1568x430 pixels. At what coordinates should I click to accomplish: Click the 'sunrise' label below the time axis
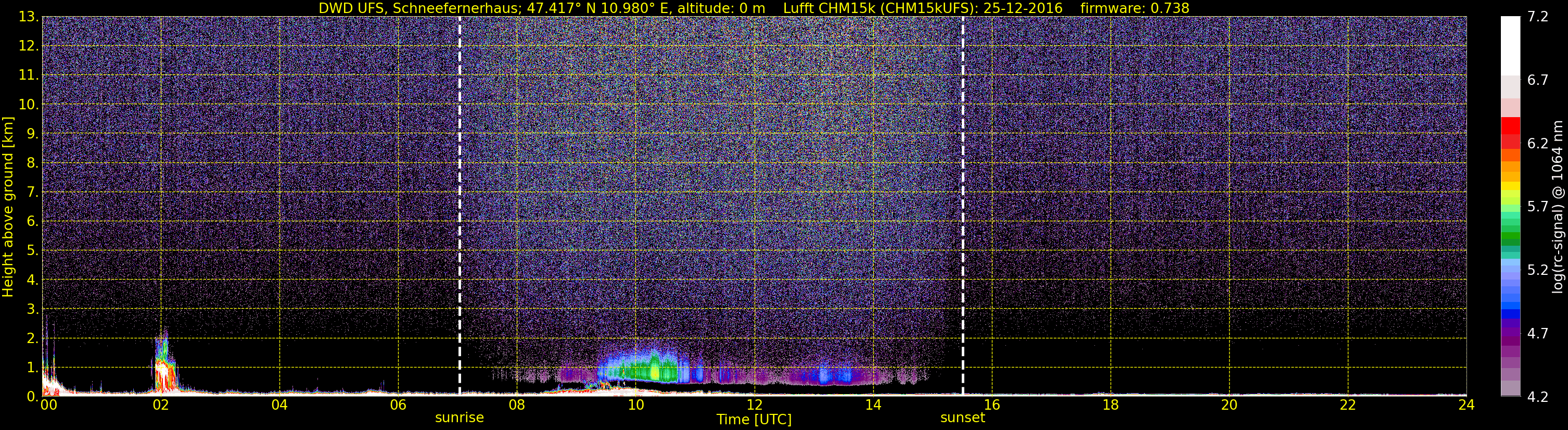click(x=460, y=418)
